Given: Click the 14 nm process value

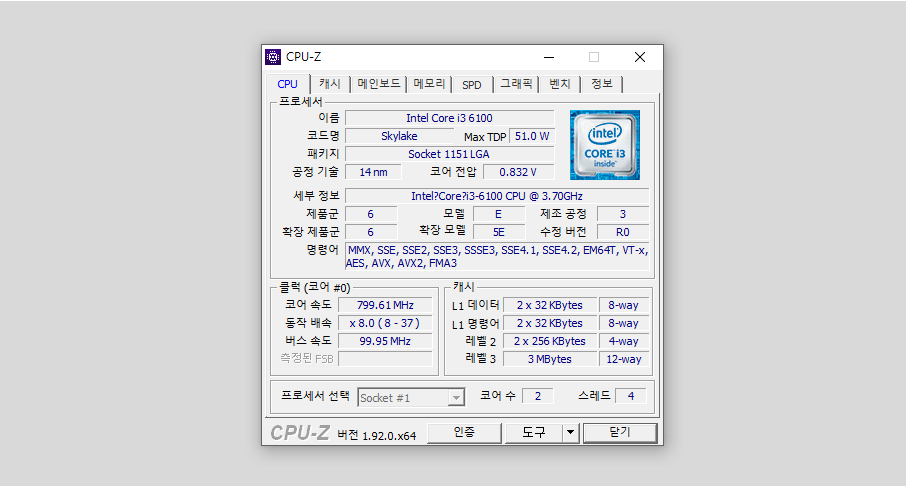Looking at the screenshot, I should pos(373,172).
